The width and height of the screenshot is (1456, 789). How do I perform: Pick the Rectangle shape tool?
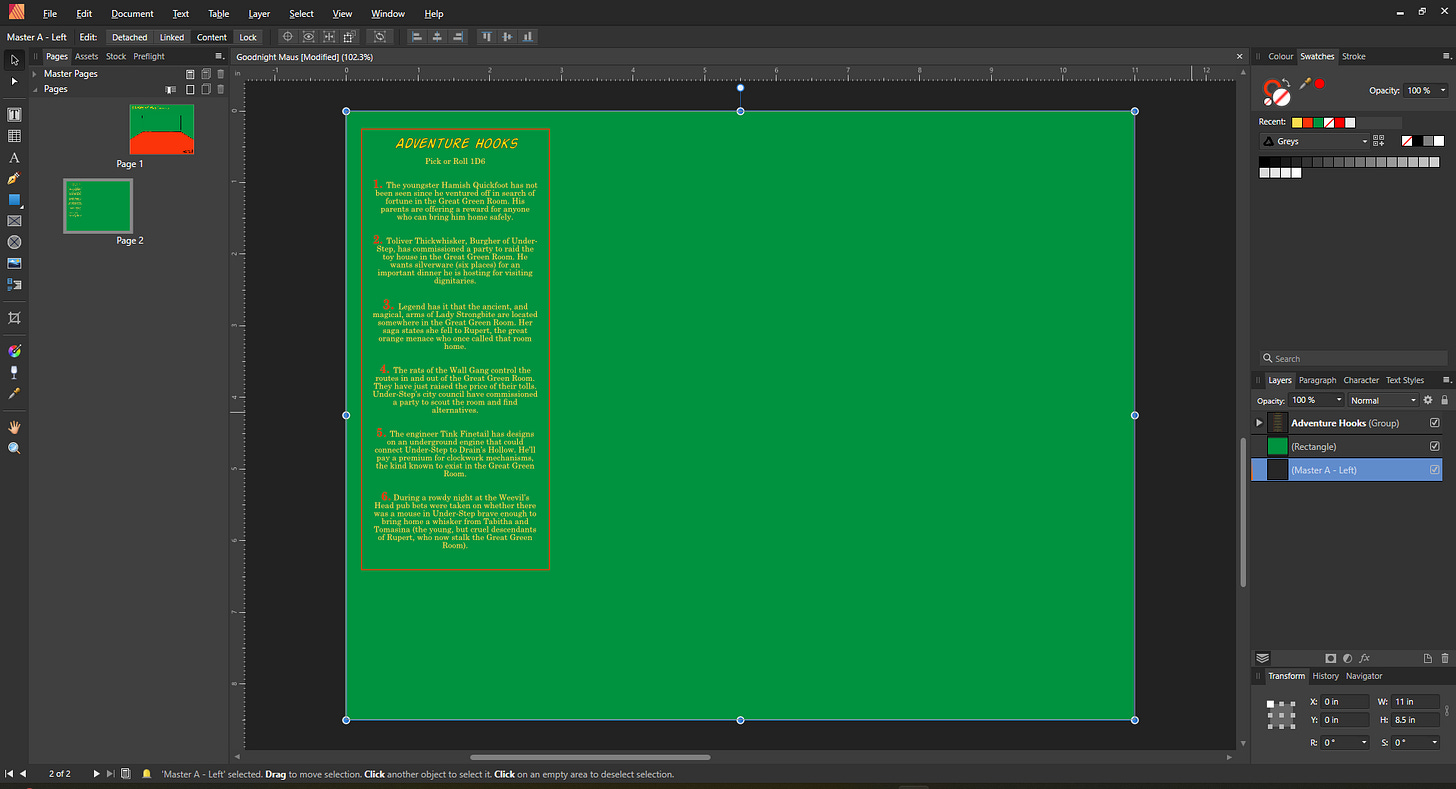coord(14,200)
